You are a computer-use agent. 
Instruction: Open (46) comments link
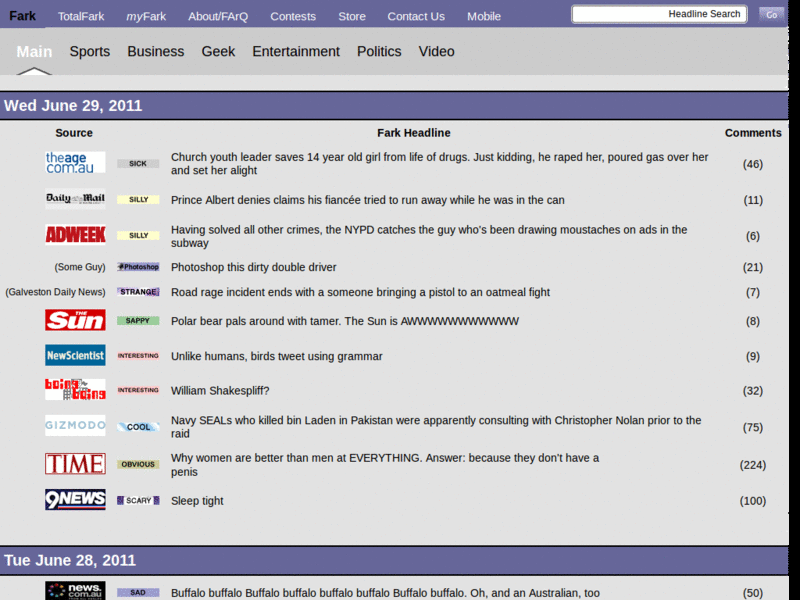pyautogui.click(x=753, y=164)
